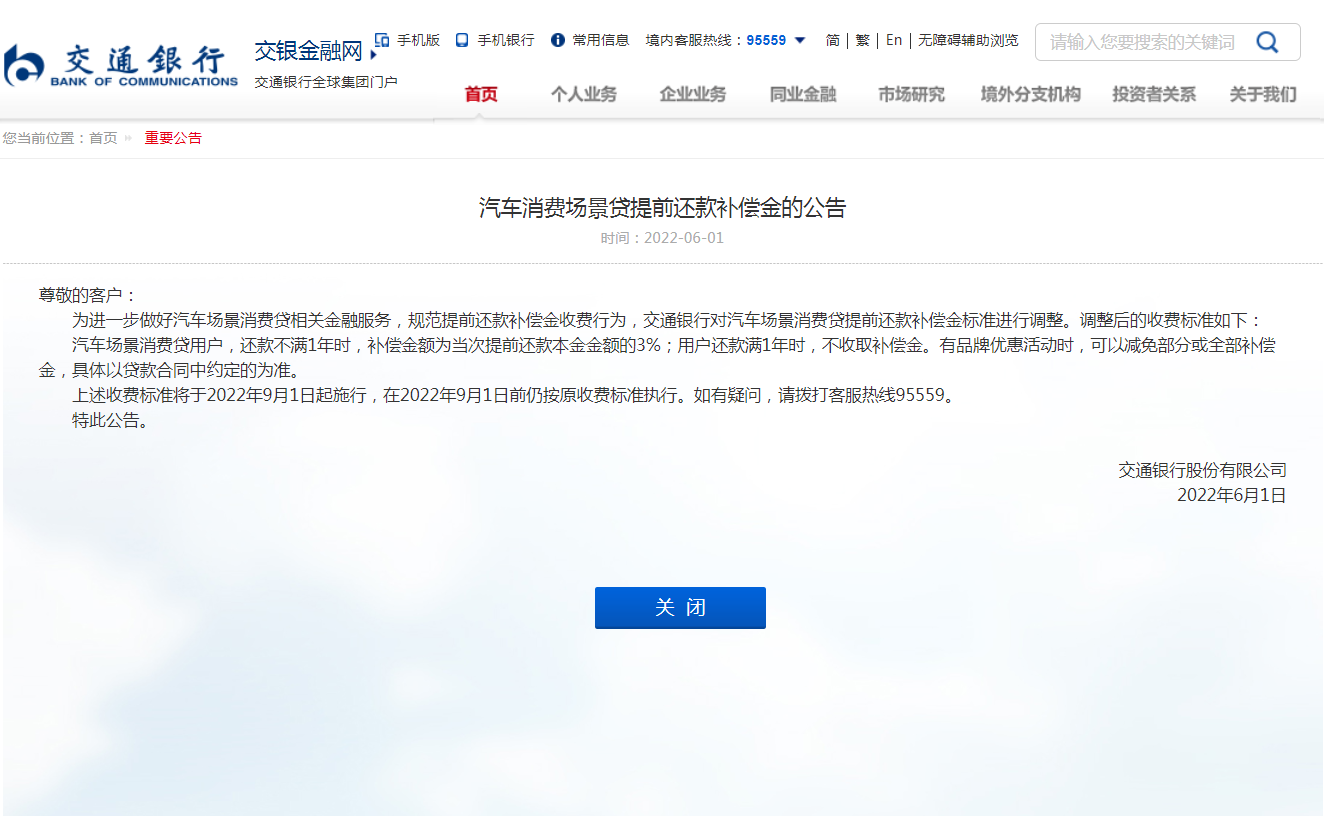Open the 企业业务 menu
The width and height of the screenshot is (1324, 816).
tap(693, 94)
